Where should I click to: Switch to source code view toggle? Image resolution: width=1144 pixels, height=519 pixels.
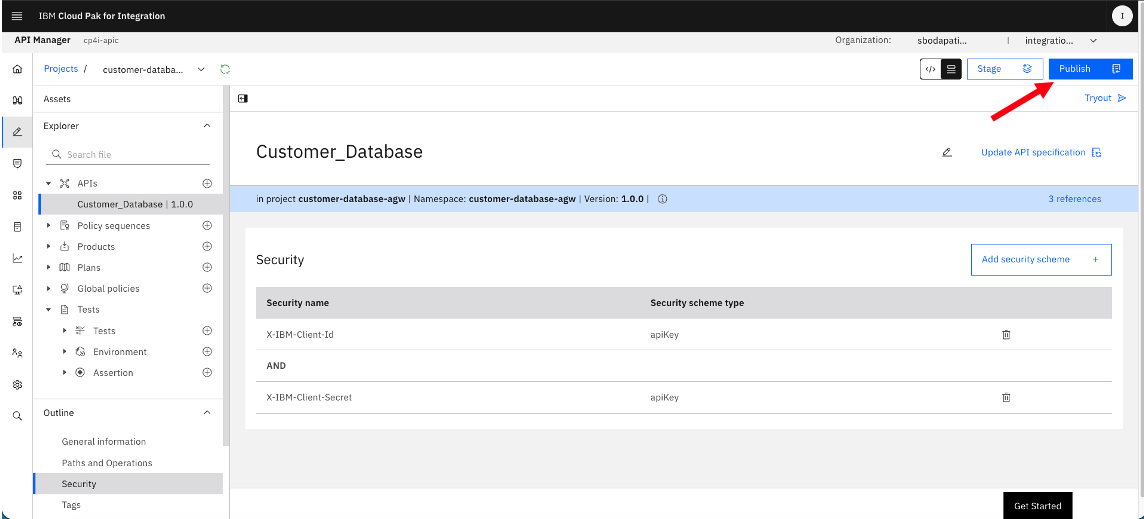[x=930, y=69]
